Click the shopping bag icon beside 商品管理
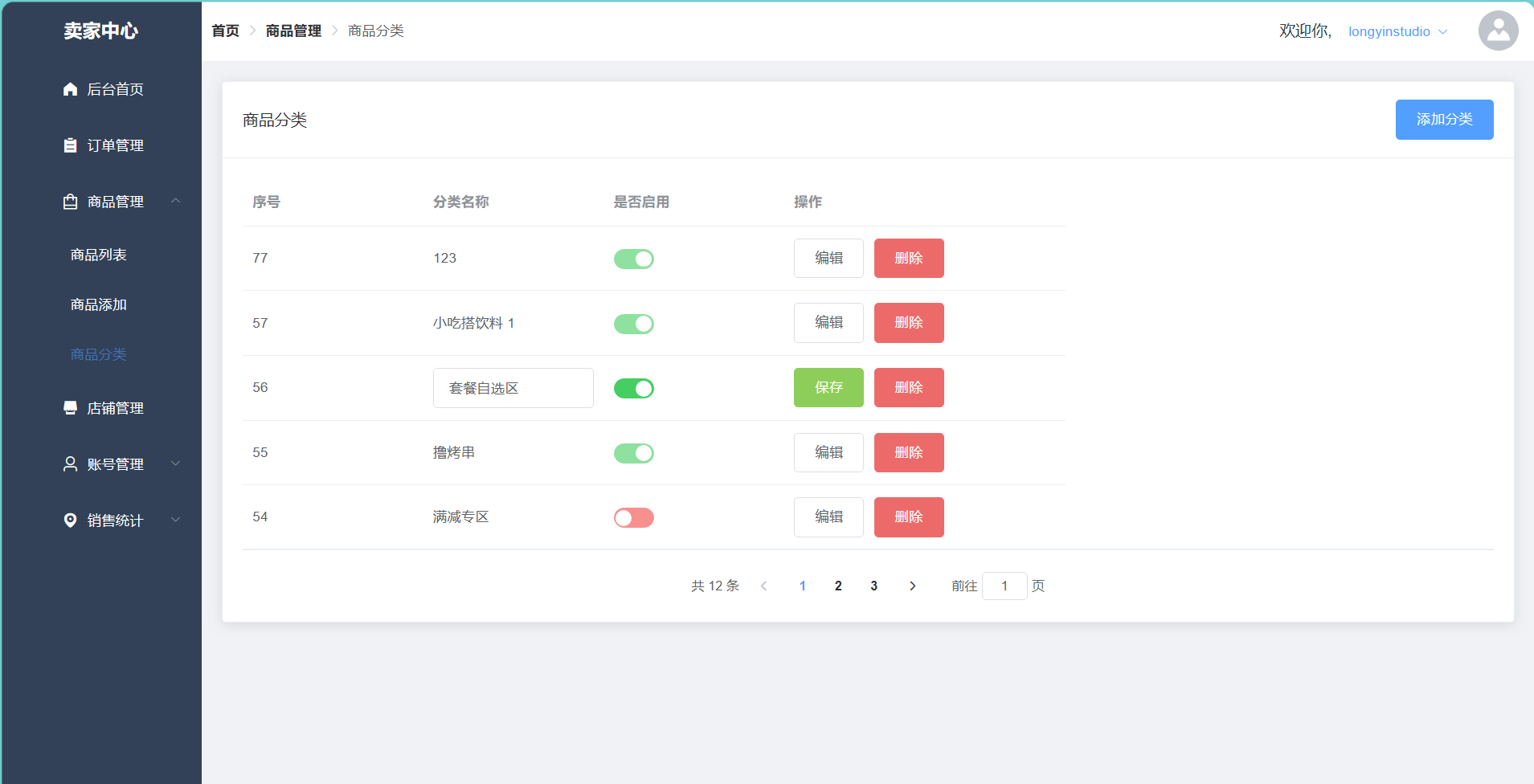This screenshot has width=1534, height=784. [x=70, y=202]
